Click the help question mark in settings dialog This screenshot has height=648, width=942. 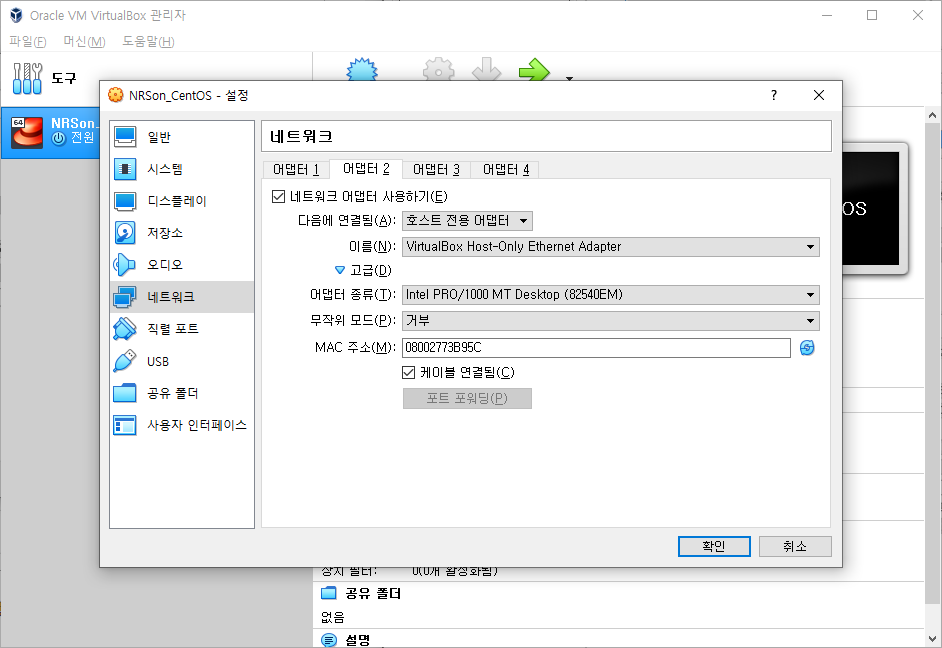774,95
